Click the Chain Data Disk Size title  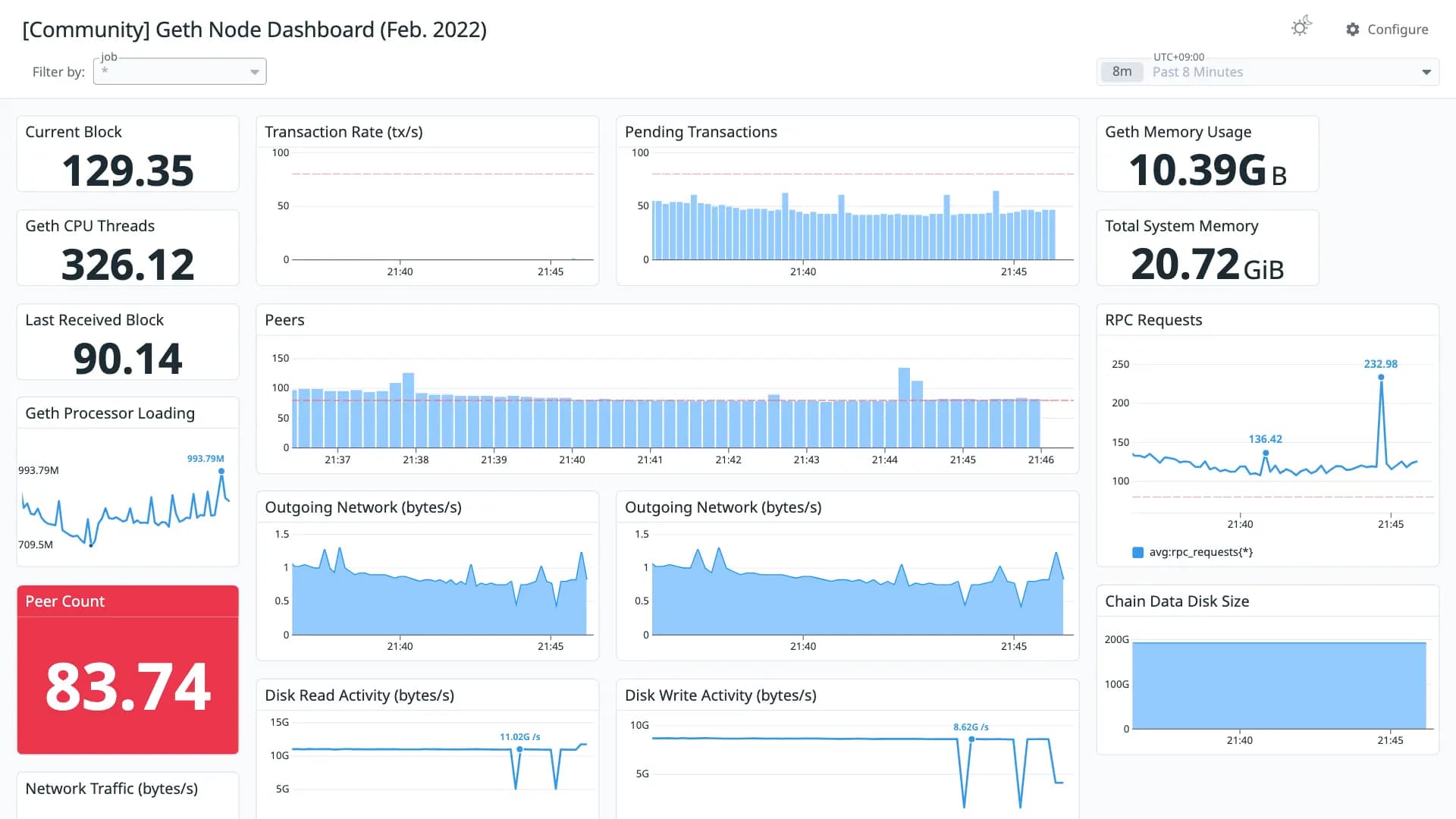click(x=1177, y=601)
